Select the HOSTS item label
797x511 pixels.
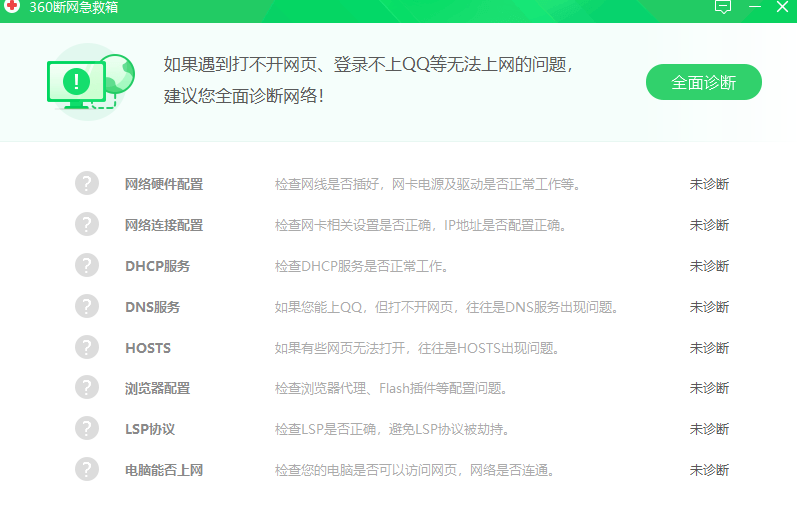148,348
